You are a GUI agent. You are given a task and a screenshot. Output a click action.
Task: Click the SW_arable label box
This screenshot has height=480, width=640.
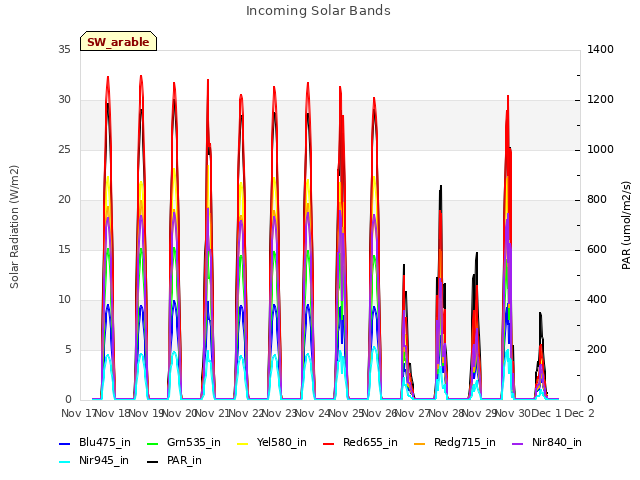118,41
